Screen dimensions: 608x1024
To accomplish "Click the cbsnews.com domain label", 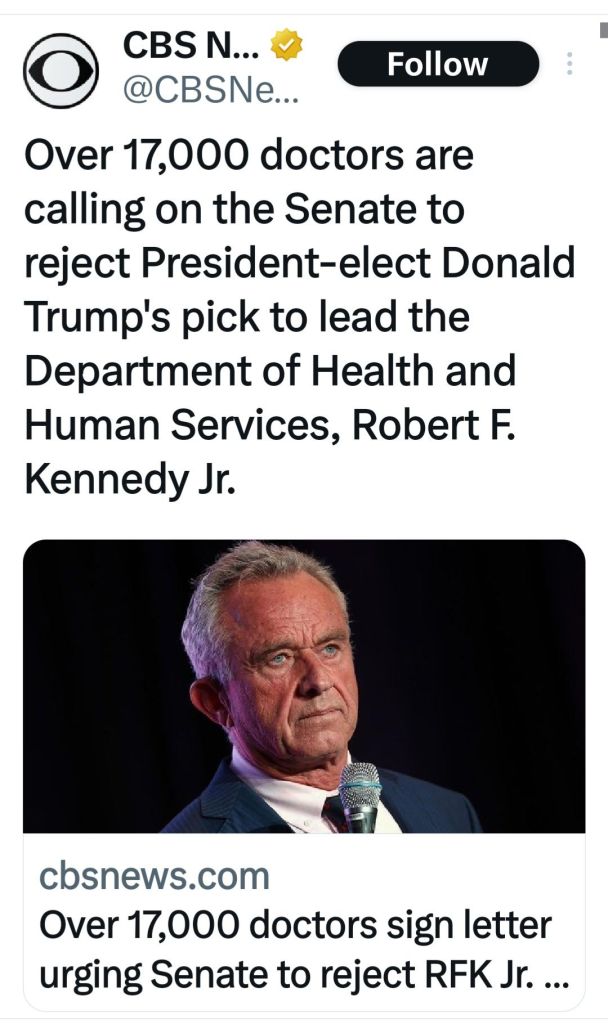I will point(155,876).
